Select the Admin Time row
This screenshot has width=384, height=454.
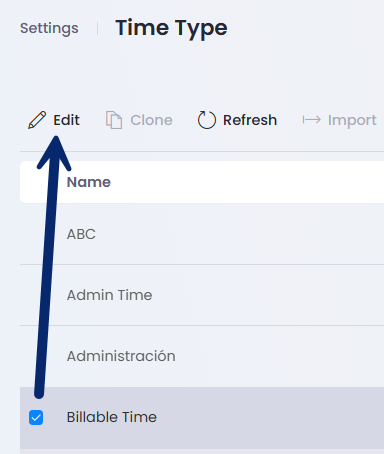(202, 295)
